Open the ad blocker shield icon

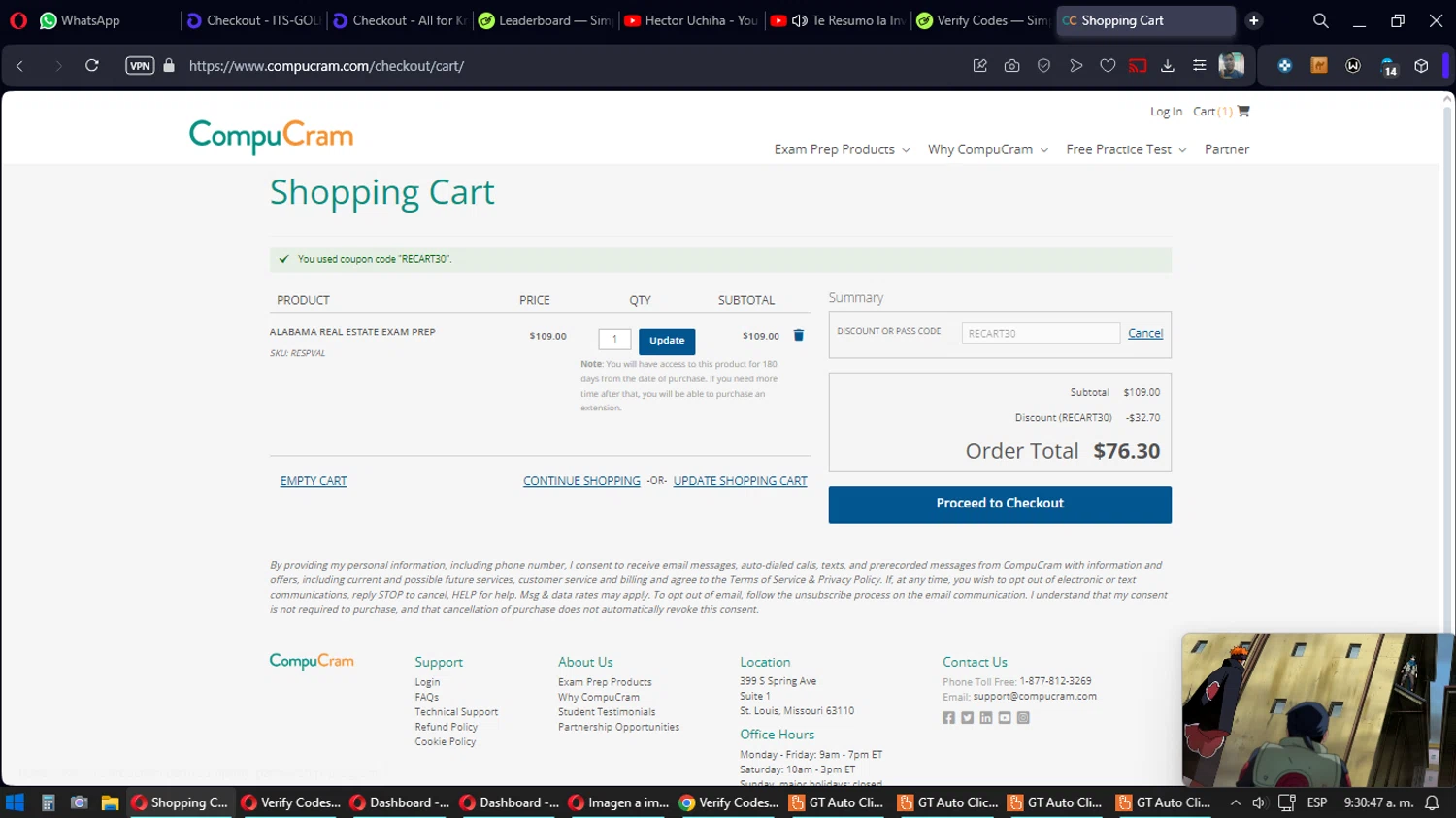coord(1043,66)
